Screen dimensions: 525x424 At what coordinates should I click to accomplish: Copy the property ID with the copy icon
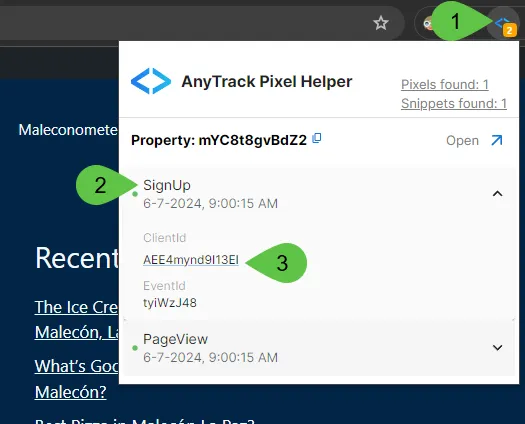coord(317,138)
